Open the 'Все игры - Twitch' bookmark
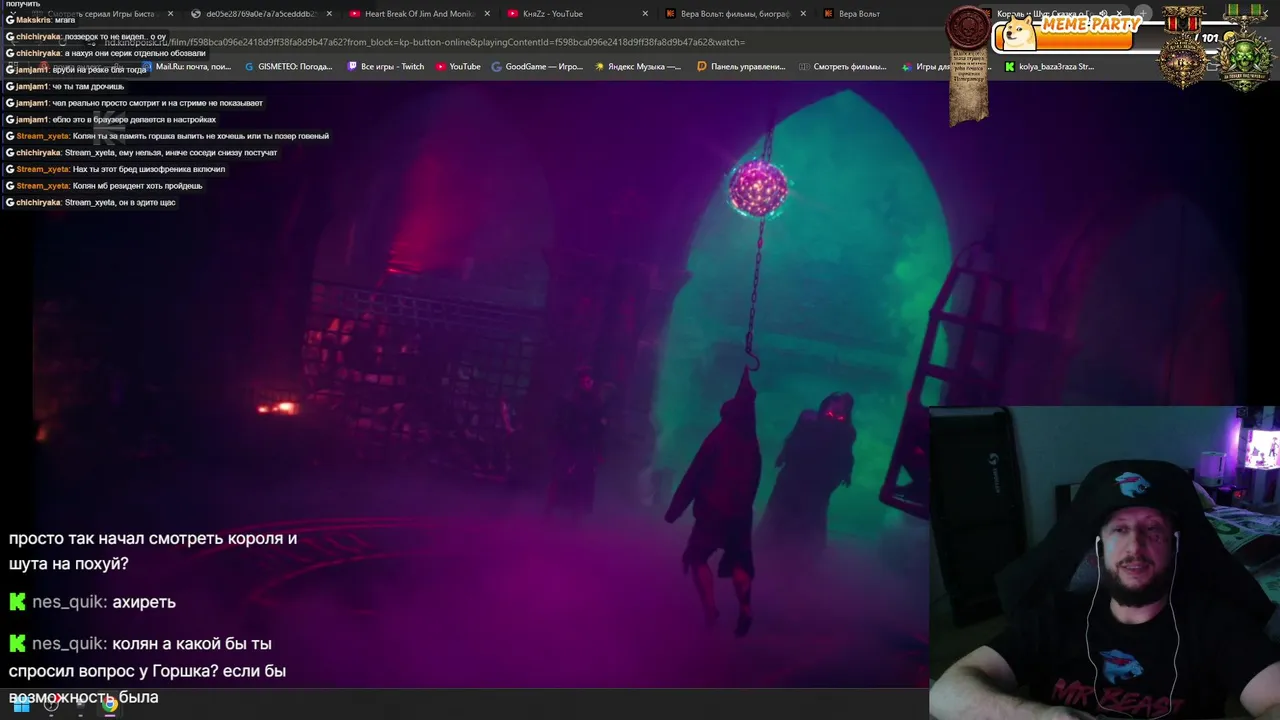The image size is (1280, 720). pyautogui.click(x=385, y=67)
